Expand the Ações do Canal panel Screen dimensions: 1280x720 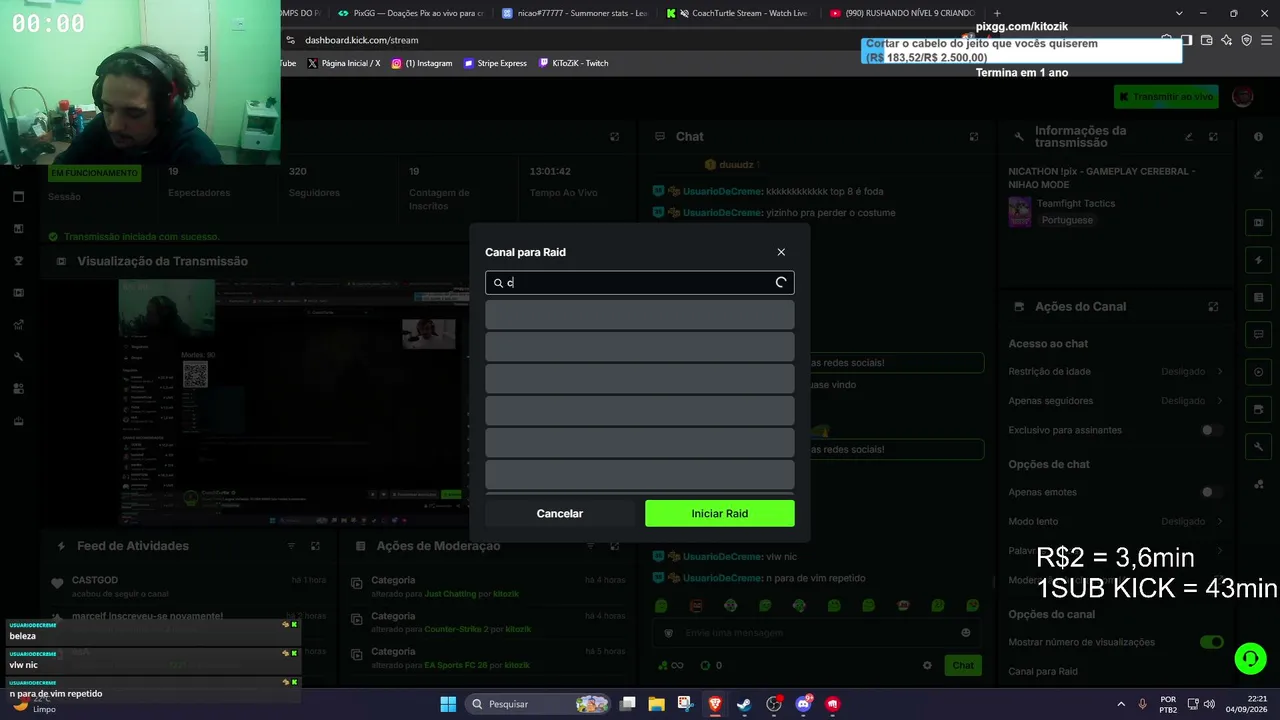[1213, 307]
